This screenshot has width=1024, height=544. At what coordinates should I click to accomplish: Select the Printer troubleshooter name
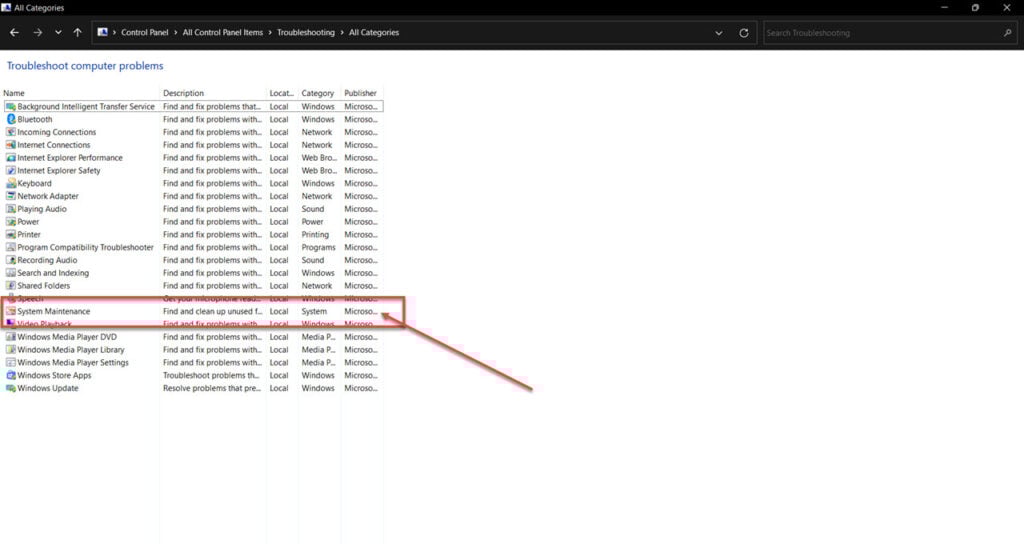29,234
